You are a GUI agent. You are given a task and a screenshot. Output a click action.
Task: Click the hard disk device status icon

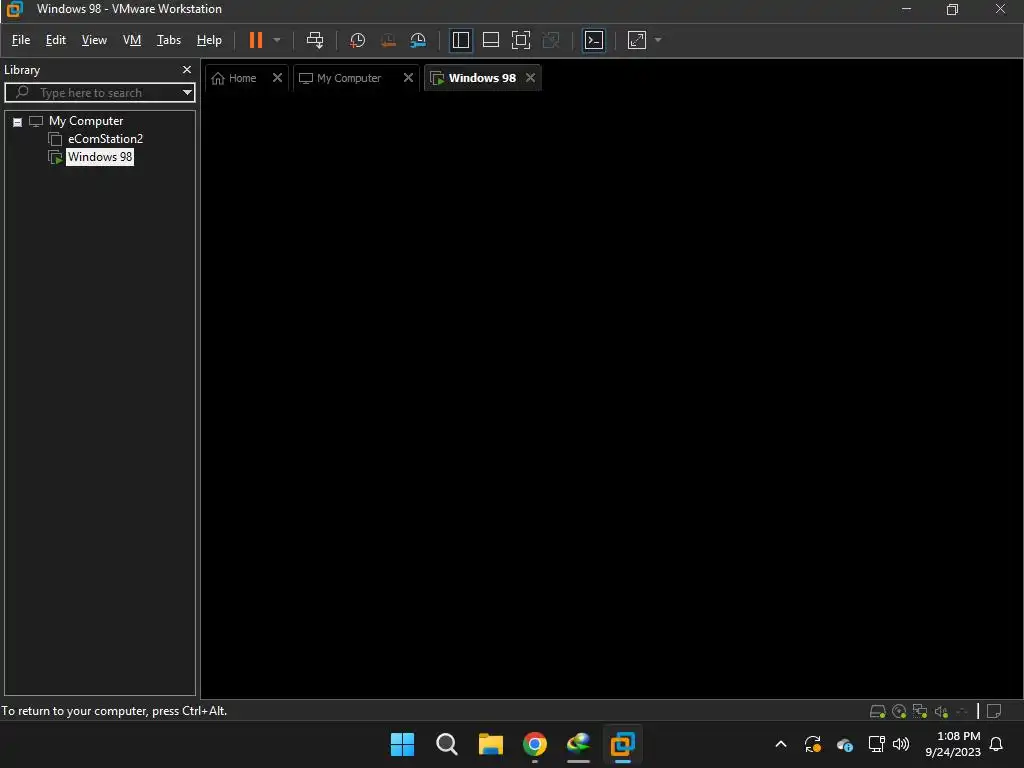pyautogui.click(x=878, y=712)
